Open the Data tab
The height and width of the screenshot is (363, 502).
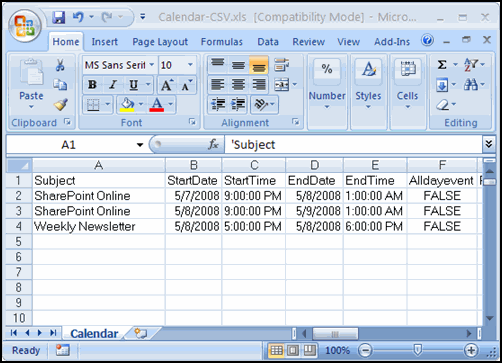tap(268, 42)
